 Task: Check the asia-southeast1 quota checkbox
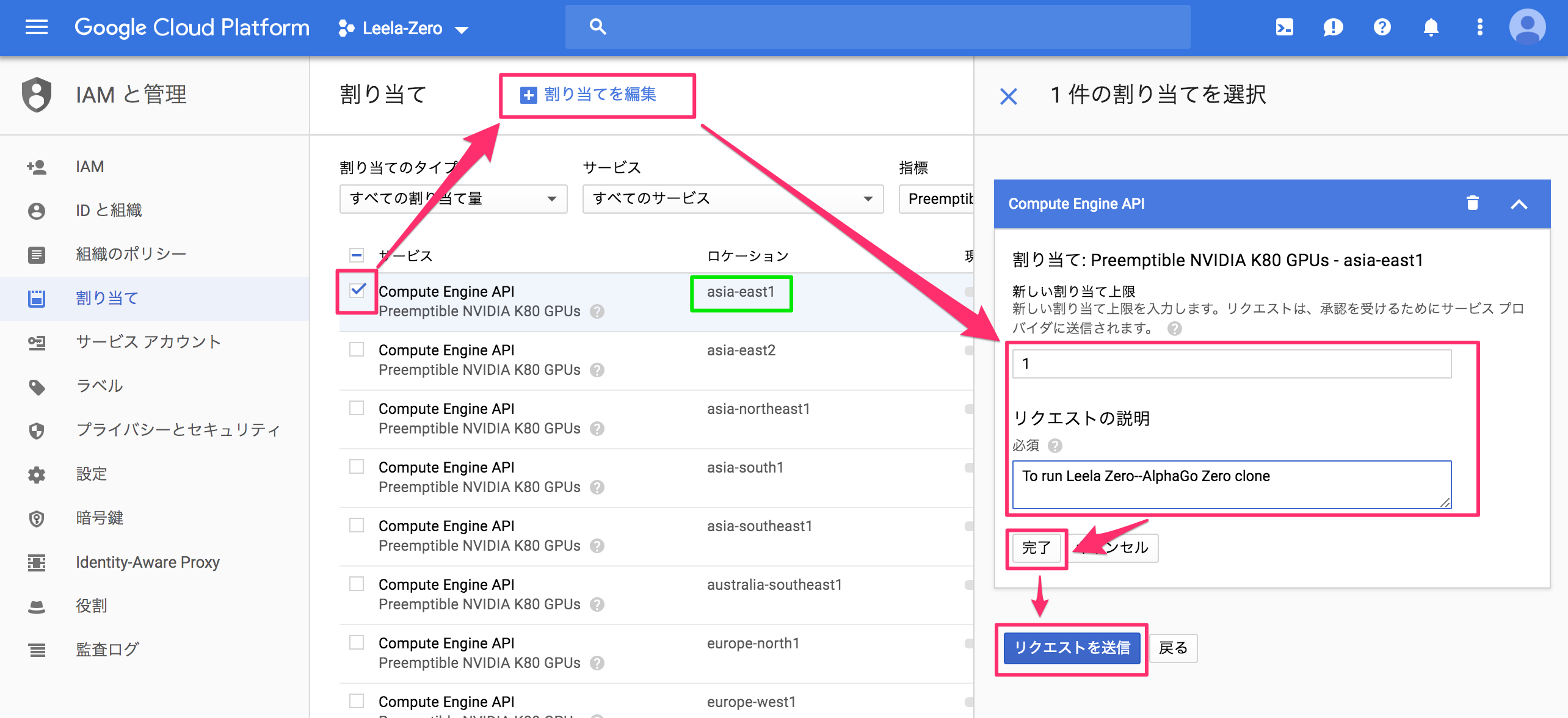pos(357,525)
